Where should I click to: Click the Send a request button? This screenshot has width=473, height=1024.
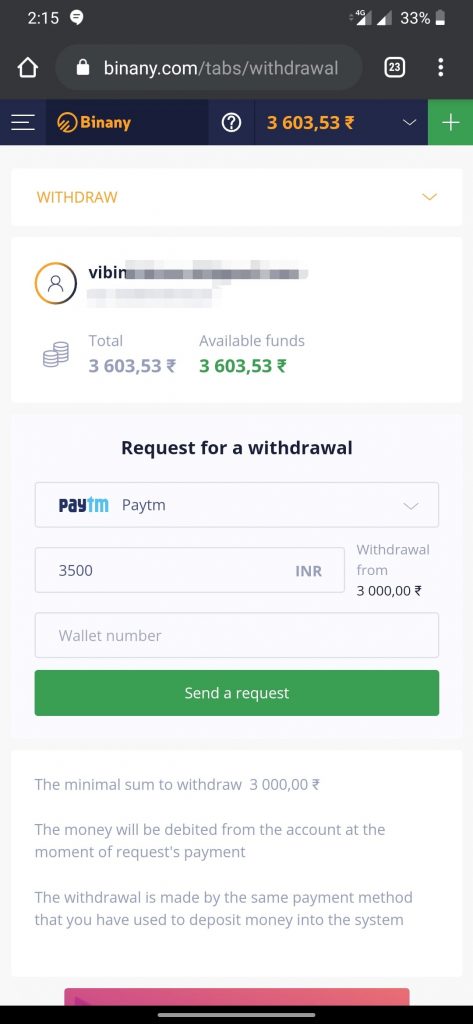pos(236,693)
